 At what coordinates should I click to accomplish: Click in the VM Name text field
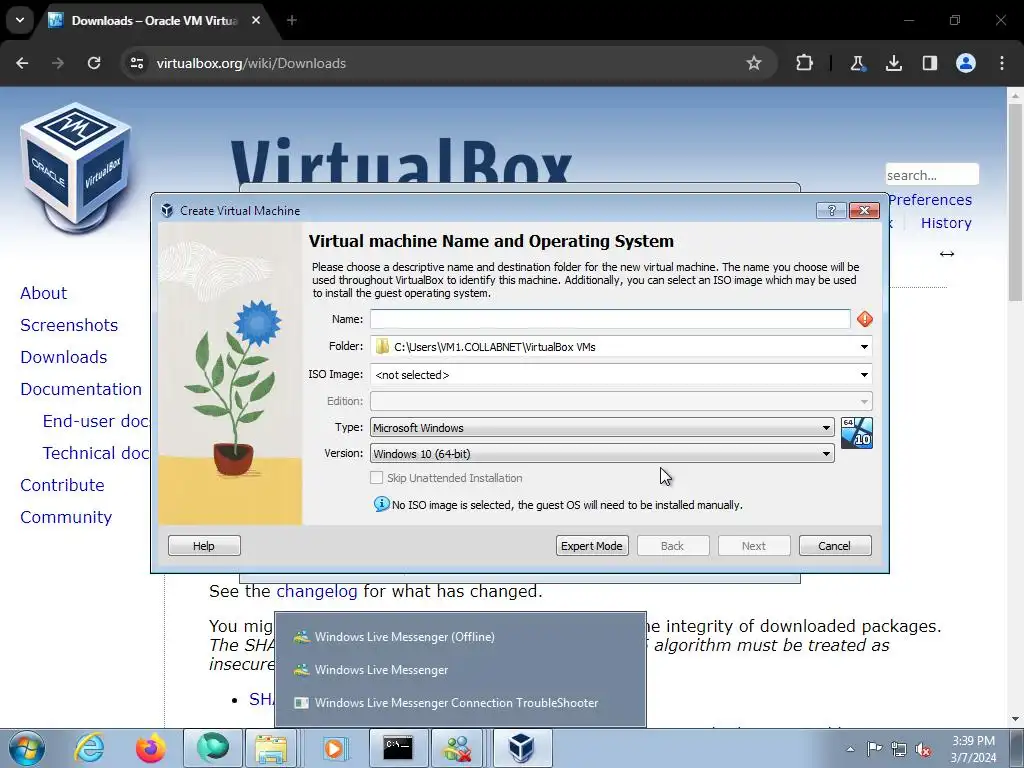[610, 319]
